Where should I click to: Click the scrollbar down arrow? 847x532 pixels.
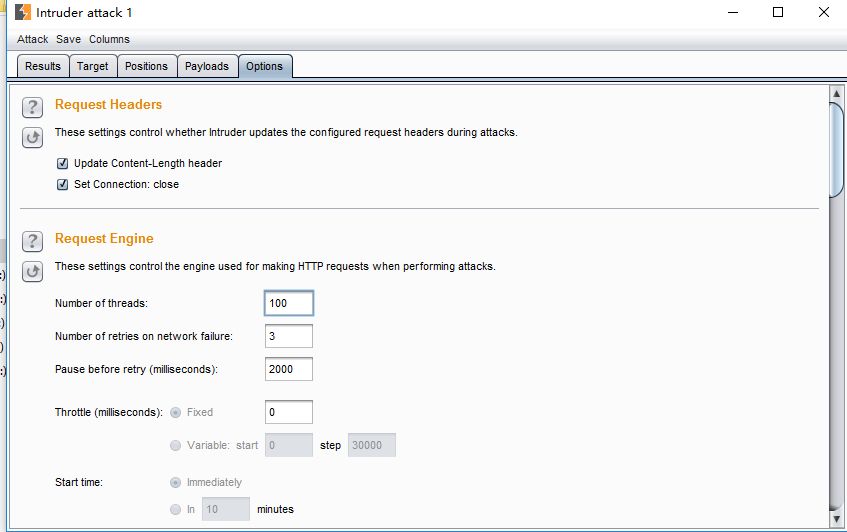(837, 518)
